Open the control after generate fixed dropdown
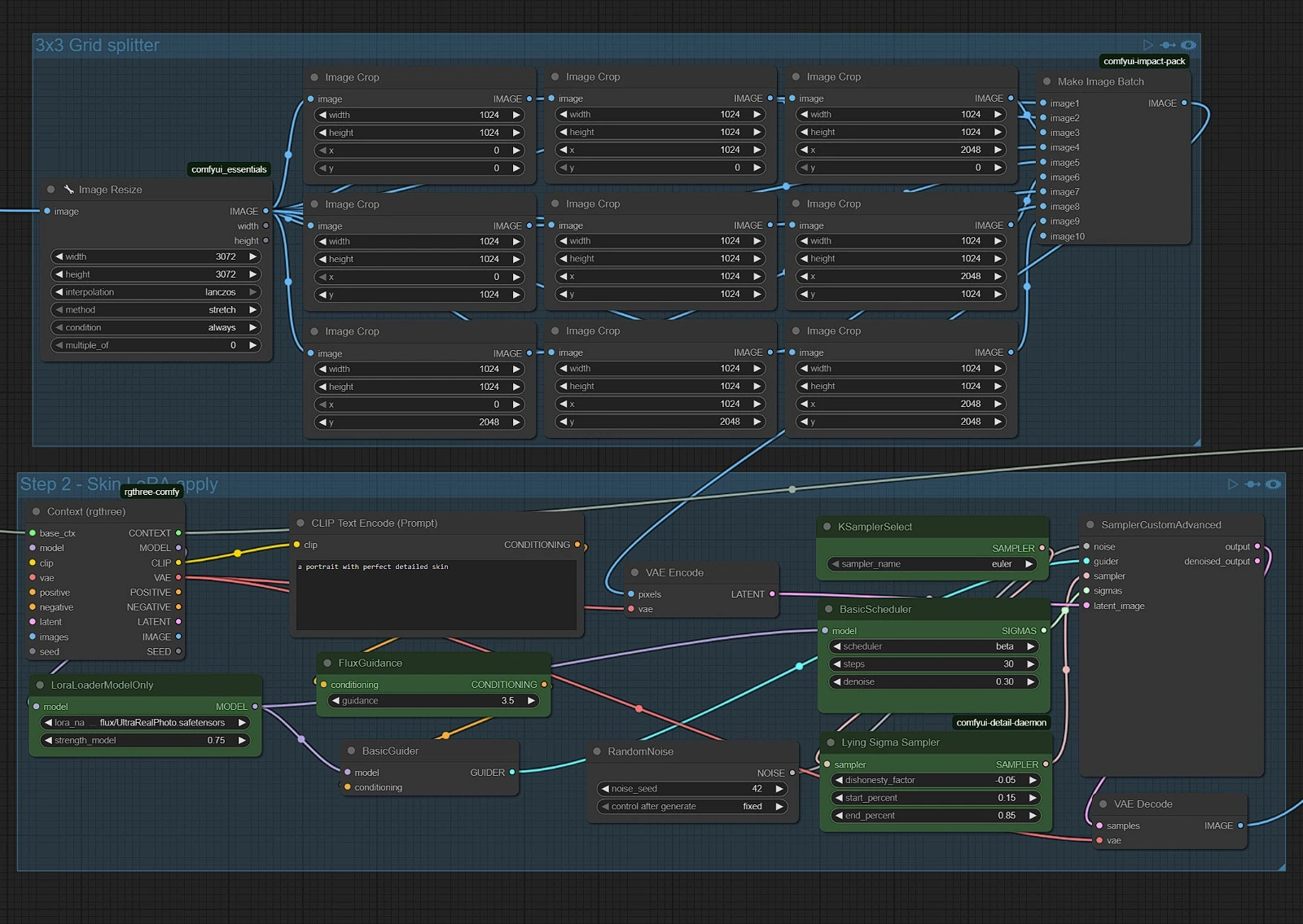Image resolution: width=1303 pixels, height=924 pixels. [691, 807]
